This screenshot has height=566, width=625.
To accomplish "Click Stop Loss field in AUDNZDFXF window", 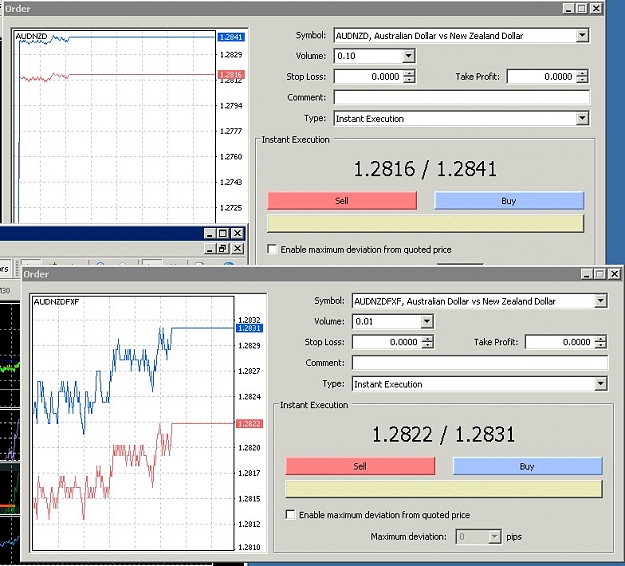I will click(x=387, y=342).
